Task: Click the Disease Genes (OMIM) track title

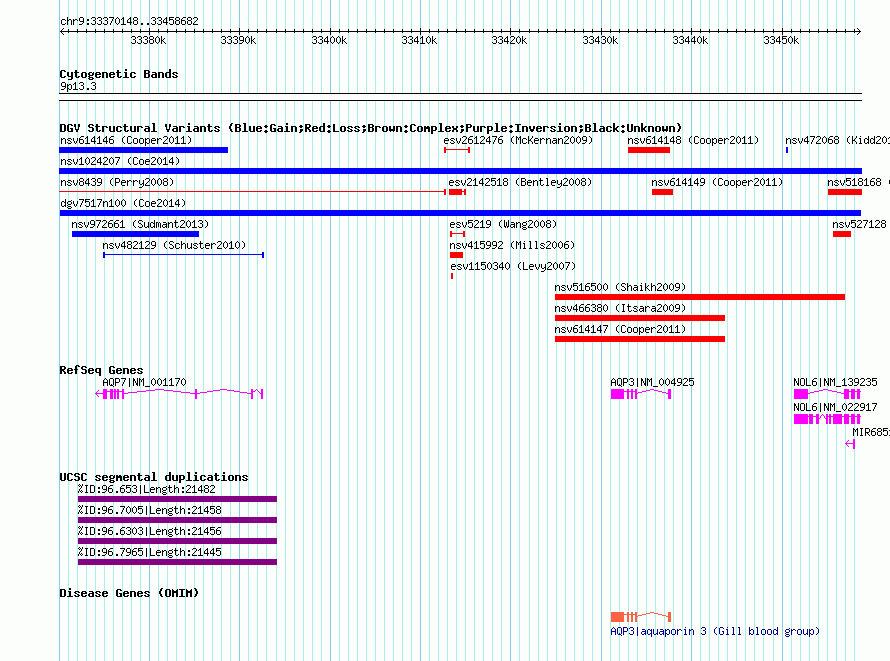Action: 129,593
